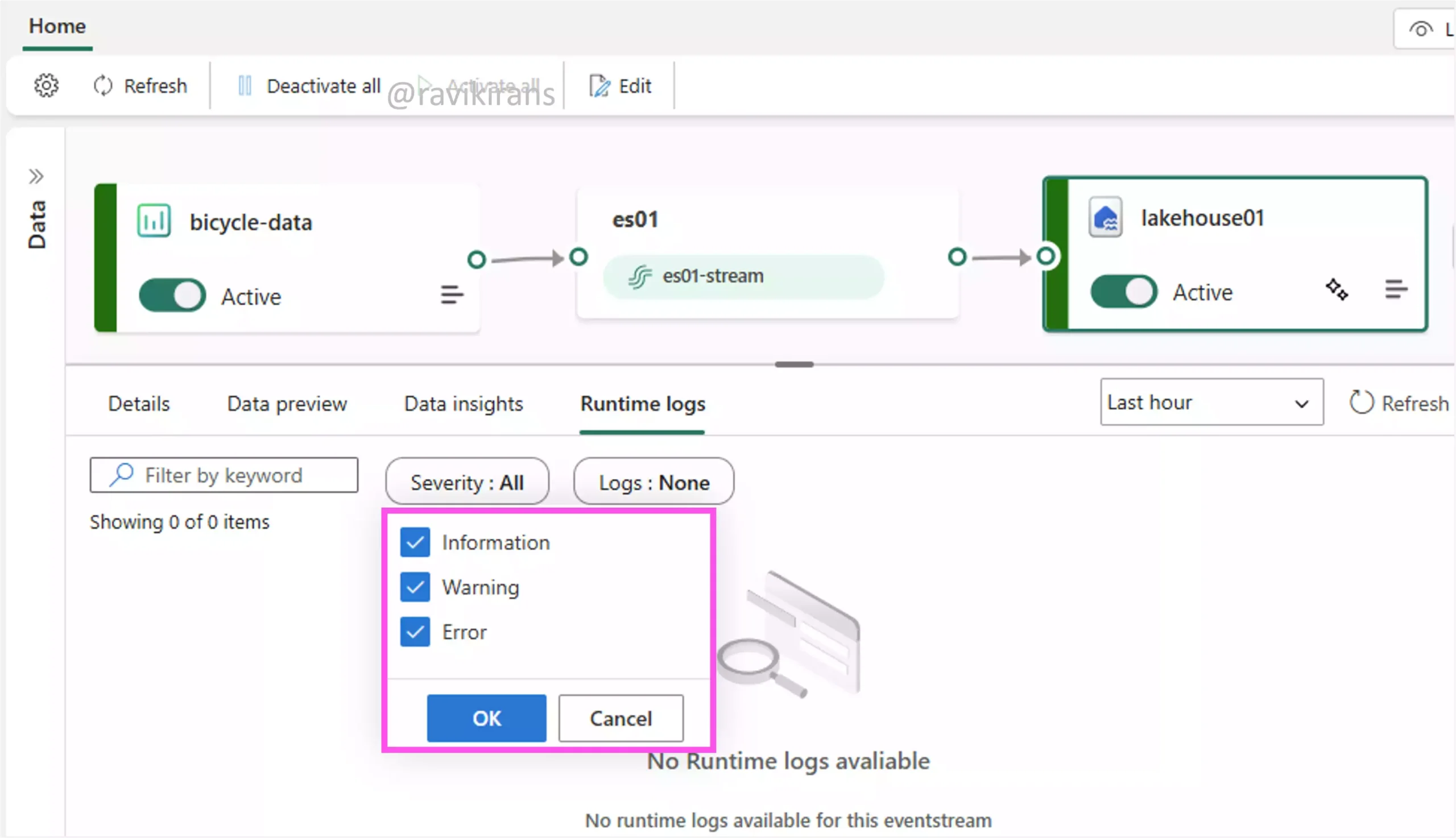This screenshot has height=838, width=1456.
Task: Click the es01 node title
Action: [x=635, y=219]
